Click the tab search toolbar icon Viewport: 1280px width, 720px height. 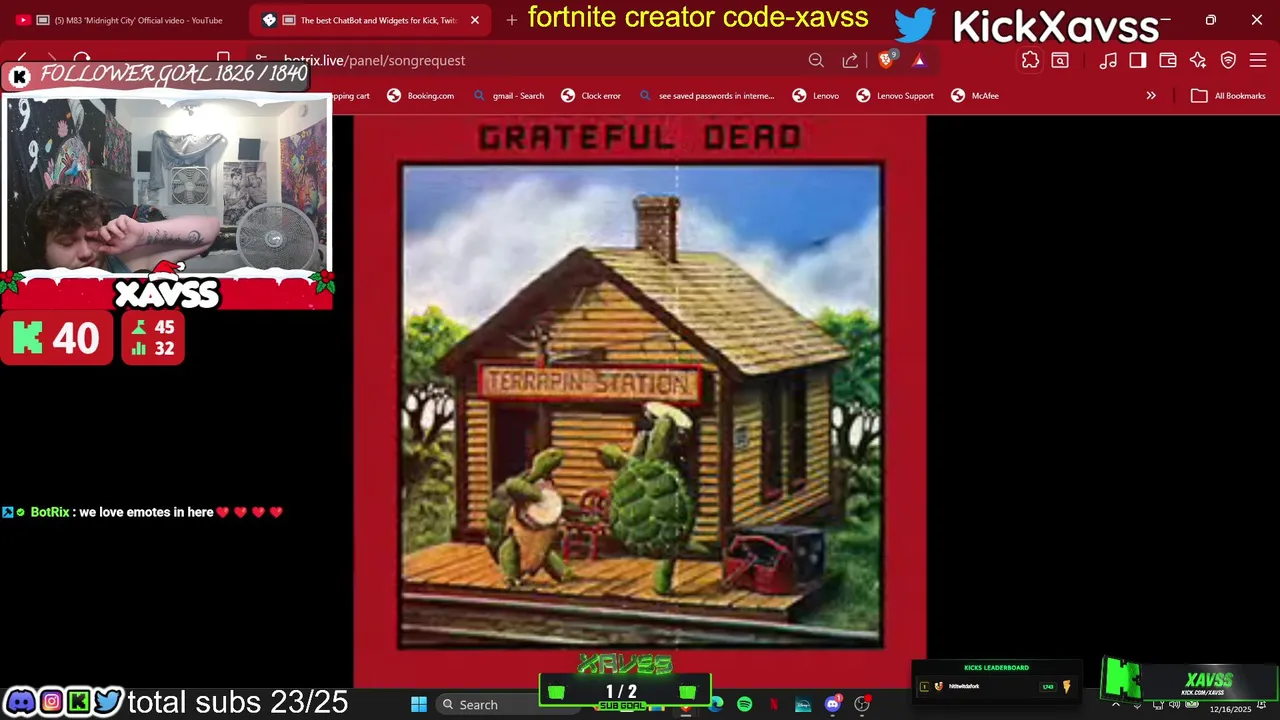click(x=1060, y=60)
